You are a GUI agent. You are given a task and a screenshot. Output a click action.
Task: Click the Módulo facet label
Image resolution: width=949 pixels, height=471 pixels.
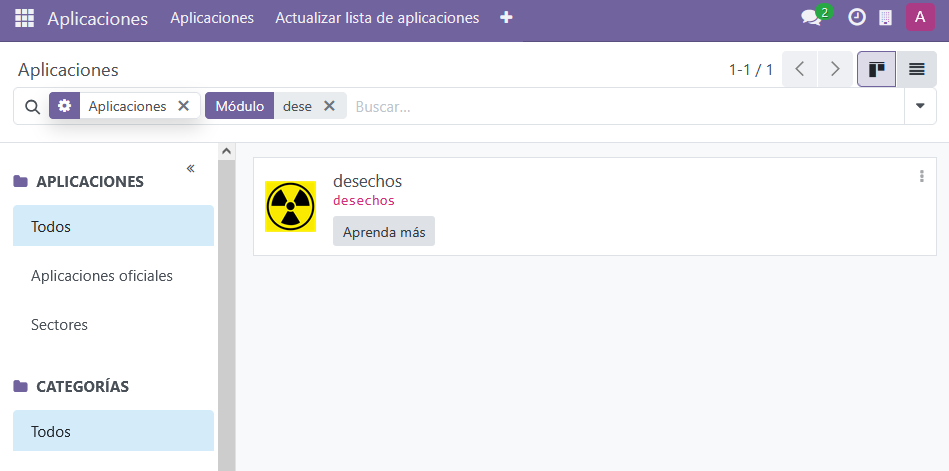[240, 106]
